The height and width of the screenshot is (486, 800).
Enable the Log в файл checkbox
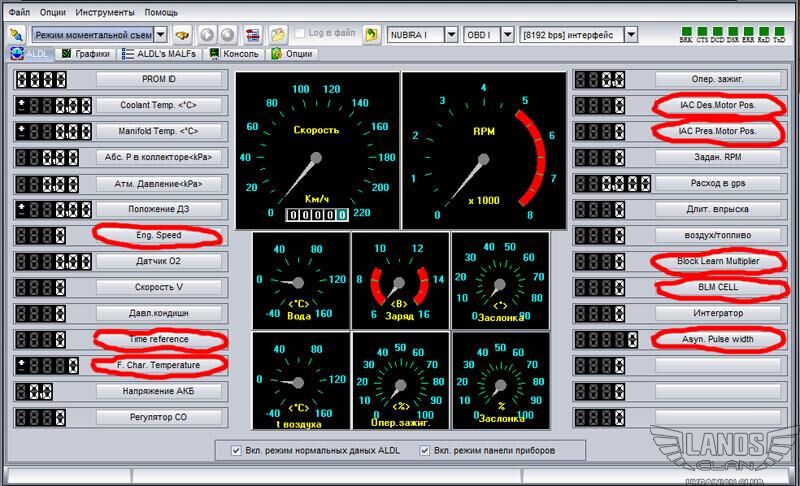(x=300, y=33)
